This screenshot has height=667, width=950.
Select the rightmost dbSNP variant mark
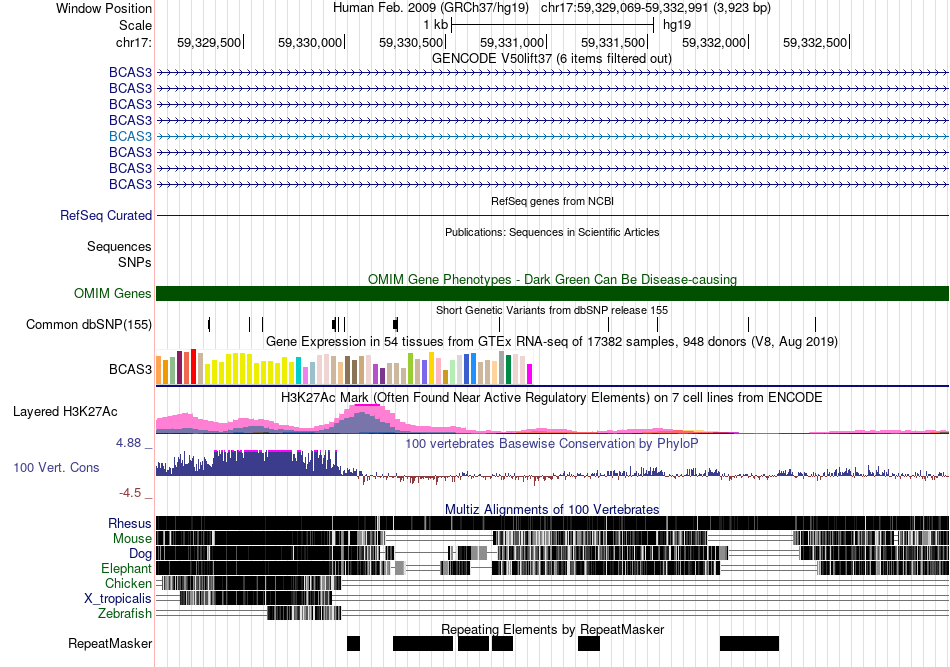815,324
